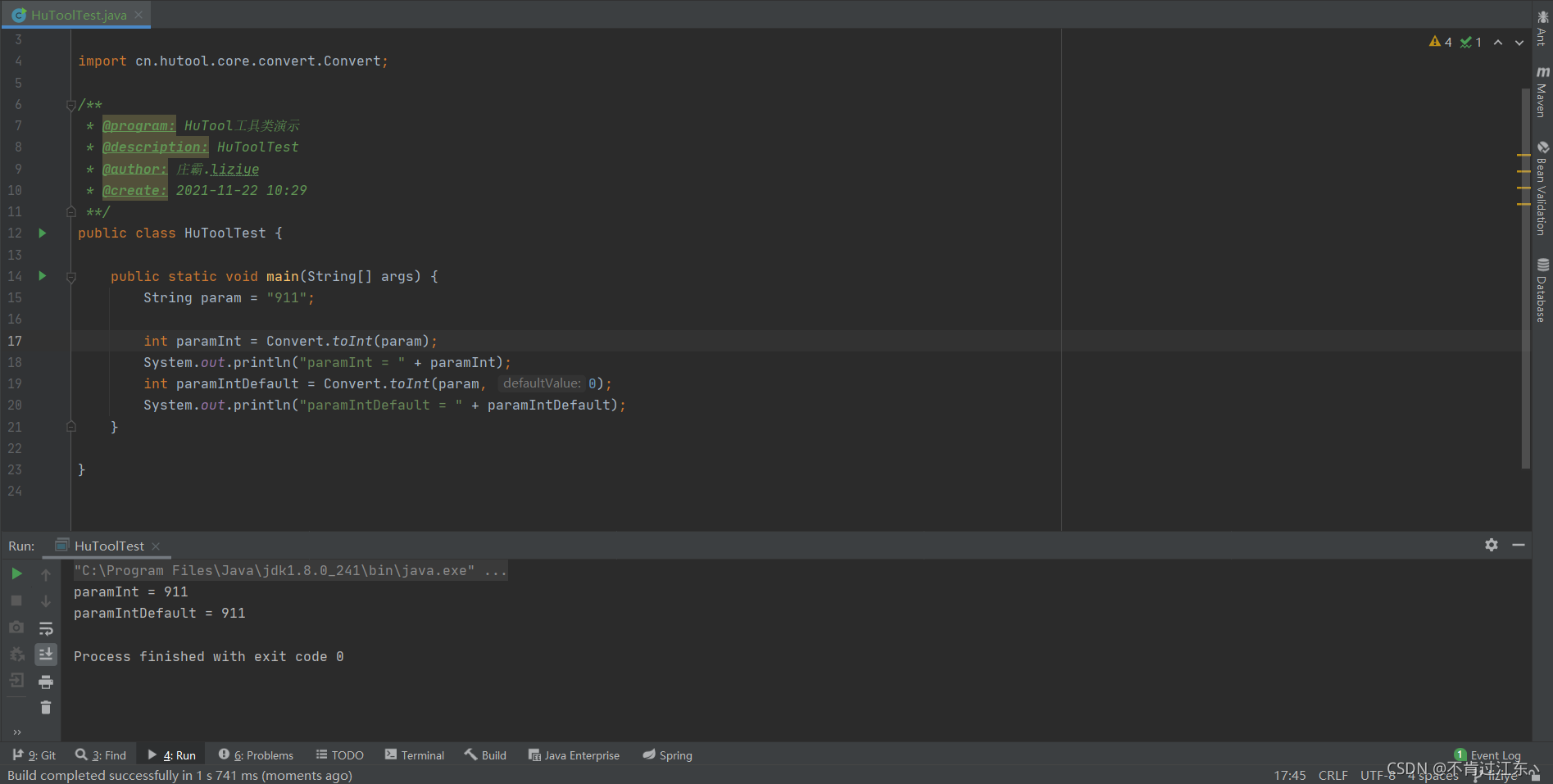Open the Maven side panel
The image size is (1553, 784).
point(1542,92)
